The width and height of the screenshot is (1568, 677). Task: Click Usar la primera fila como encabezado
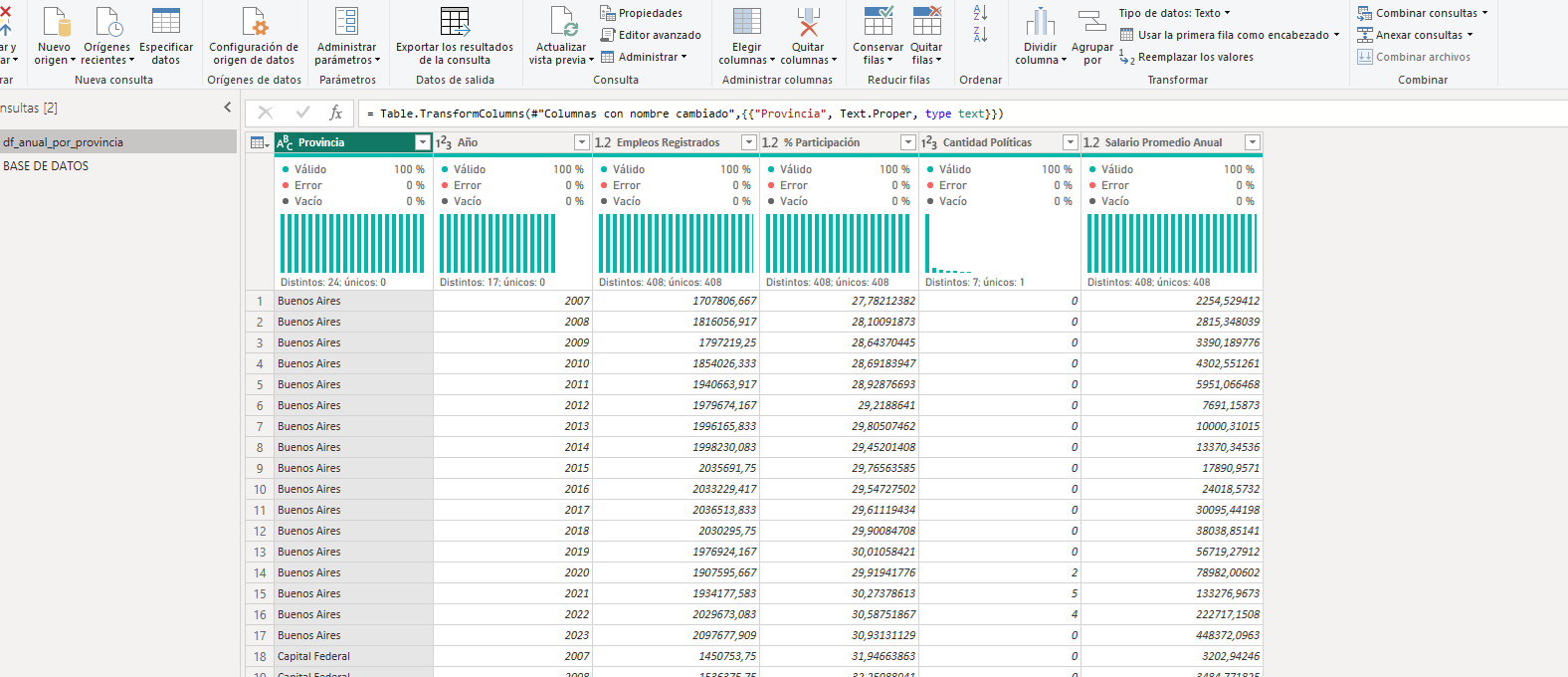pyautogui.click(x=1233, y=35)
